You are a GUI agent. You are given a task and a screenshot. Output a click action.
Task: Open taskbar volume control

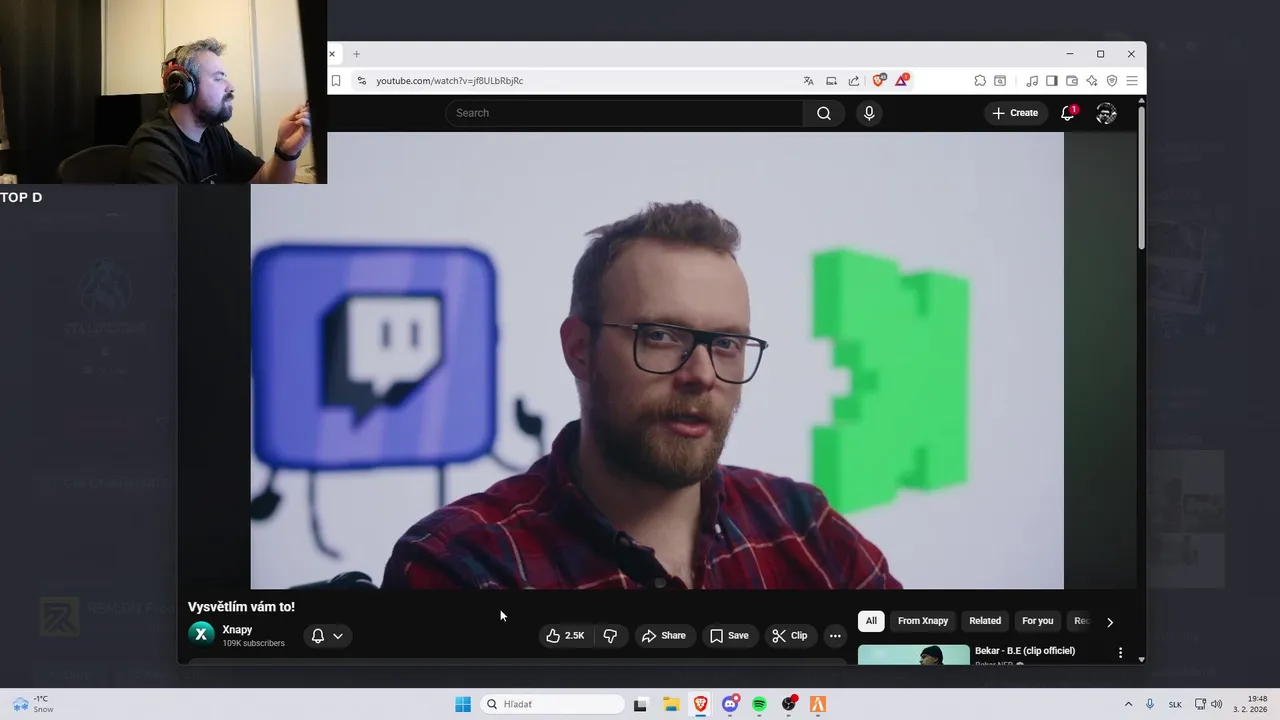(1217, 704)
